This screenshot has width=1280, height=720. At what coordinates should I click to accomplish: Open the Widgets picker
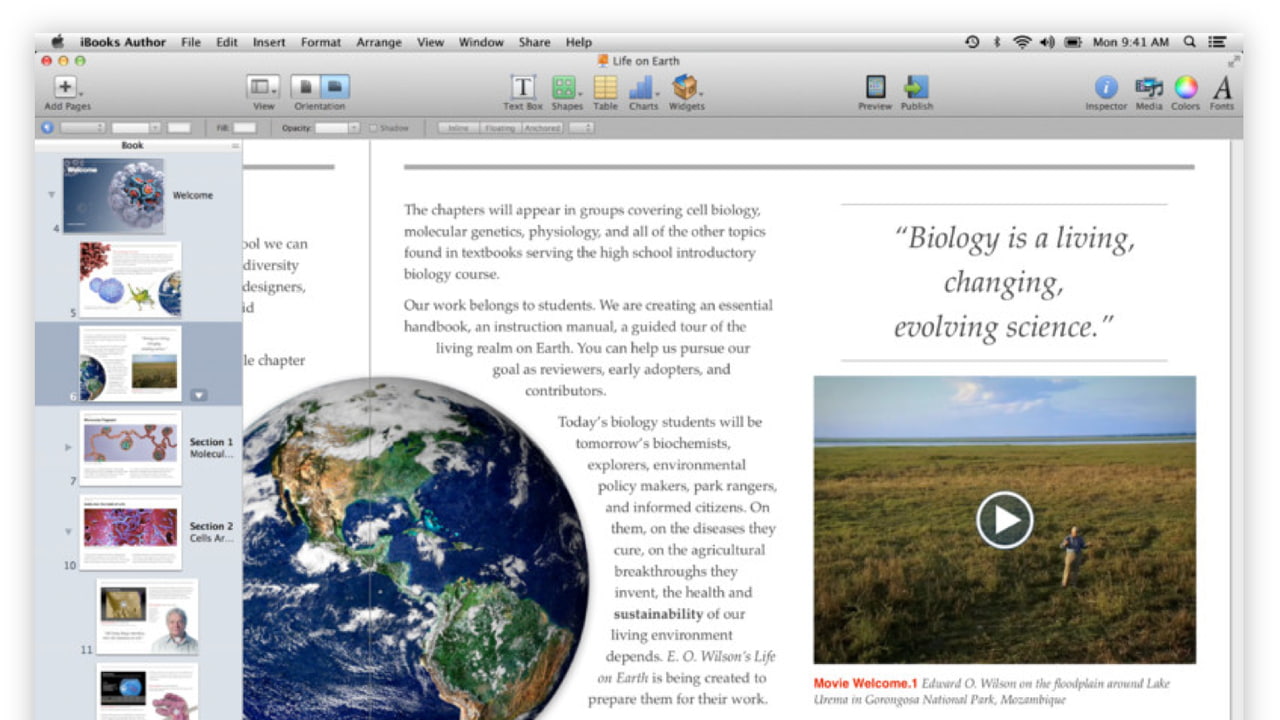click(x=686, y=87)
